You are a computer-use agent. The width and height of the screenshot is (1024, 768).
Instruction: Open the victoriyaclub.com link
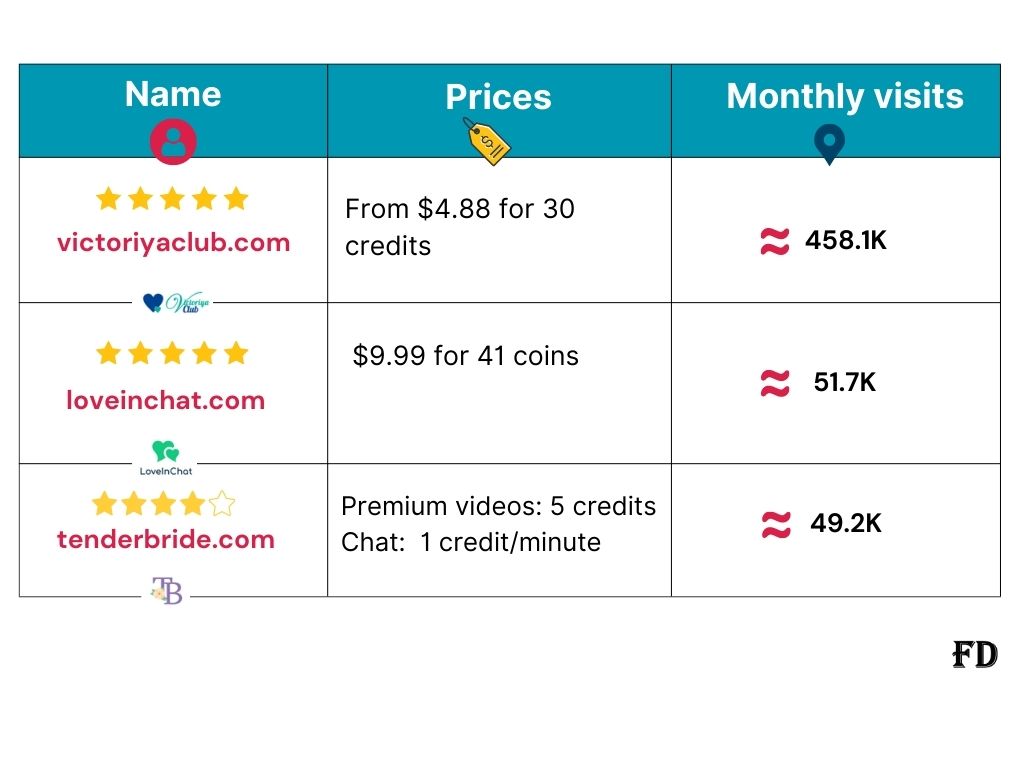click(174, 243)
